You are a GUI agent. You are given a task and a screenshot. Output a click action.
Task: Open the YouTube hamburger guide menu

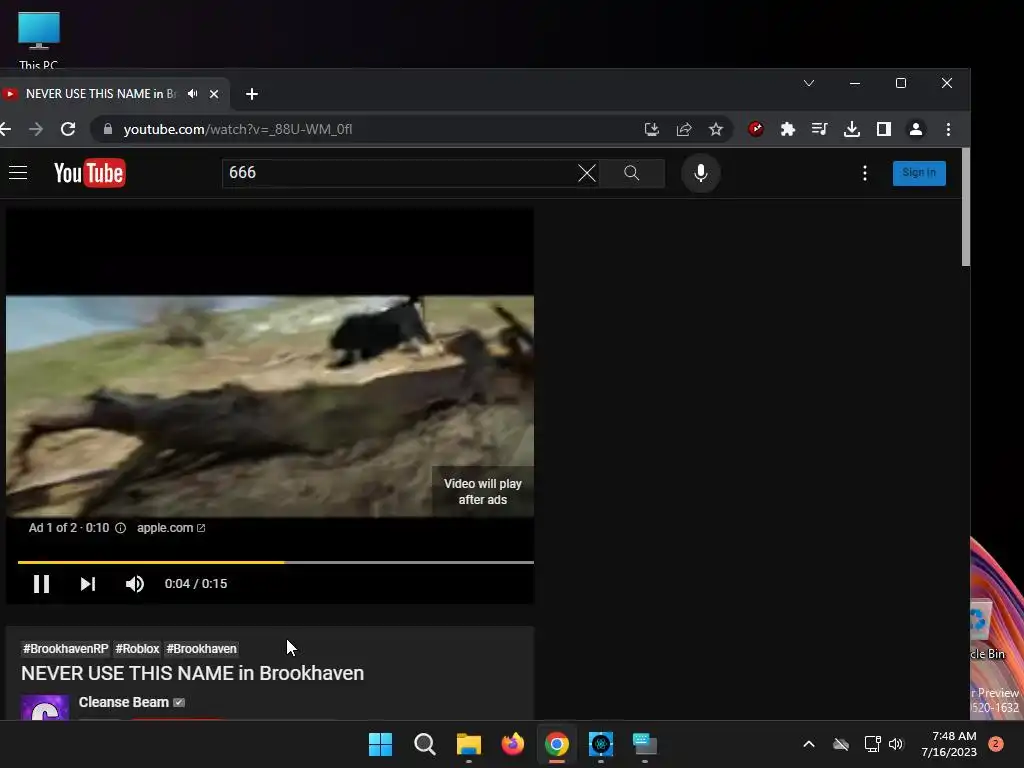(x=18, y=173)
